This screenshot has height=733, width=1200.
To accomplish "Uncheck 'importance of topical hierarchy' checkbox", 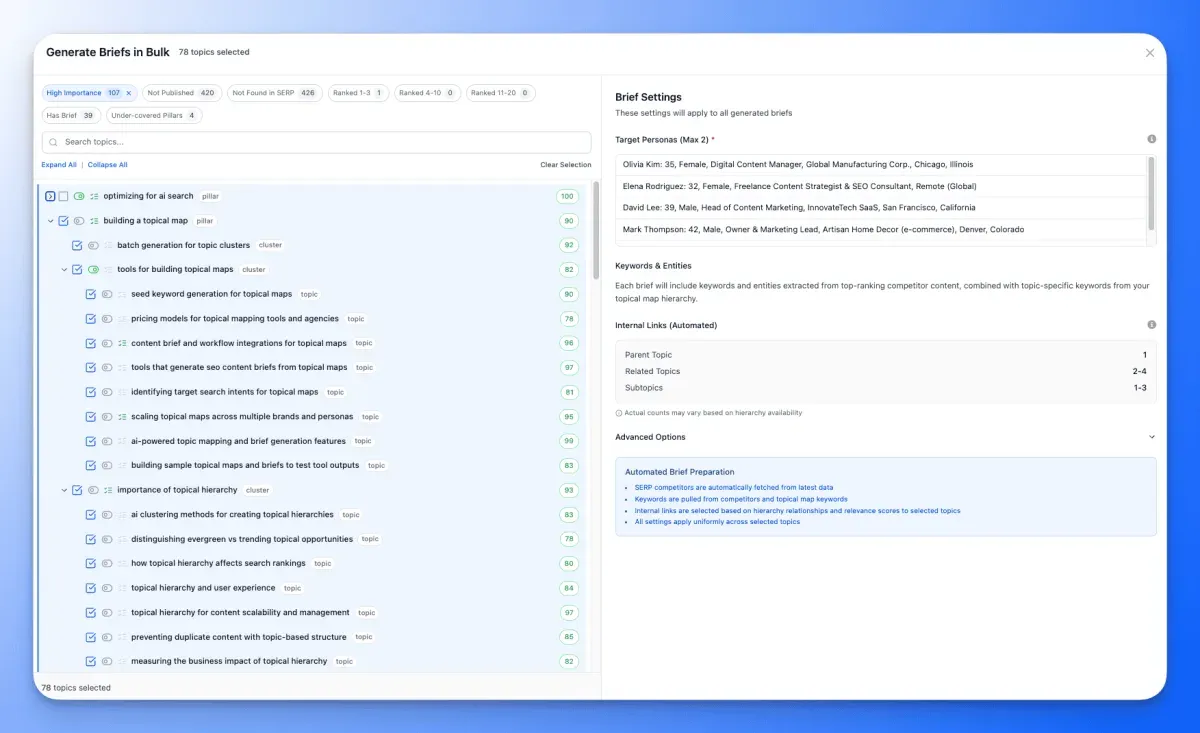I will coord(77,490).
